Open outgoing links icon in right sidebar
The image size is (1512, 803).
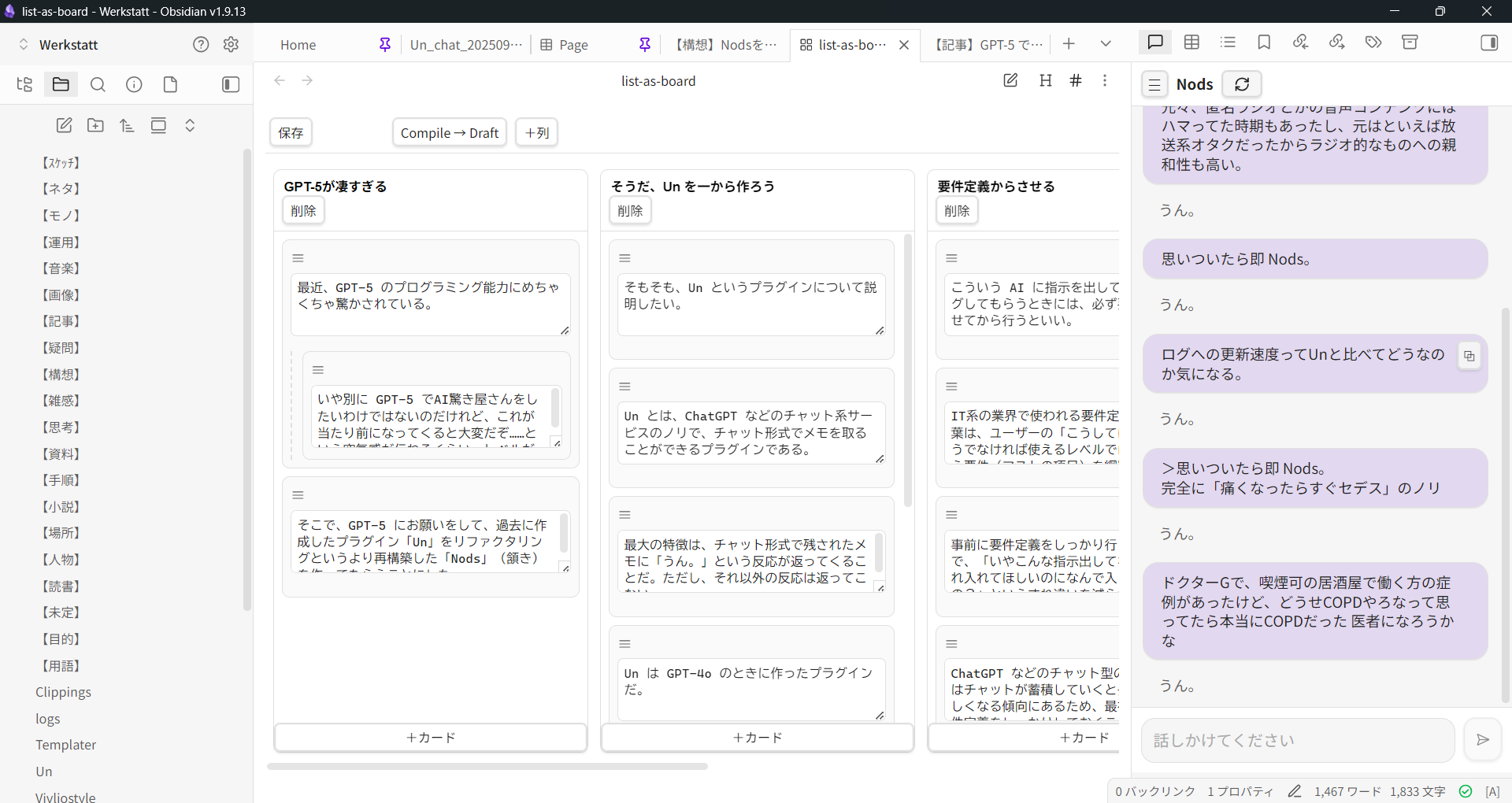(1336, 43)
